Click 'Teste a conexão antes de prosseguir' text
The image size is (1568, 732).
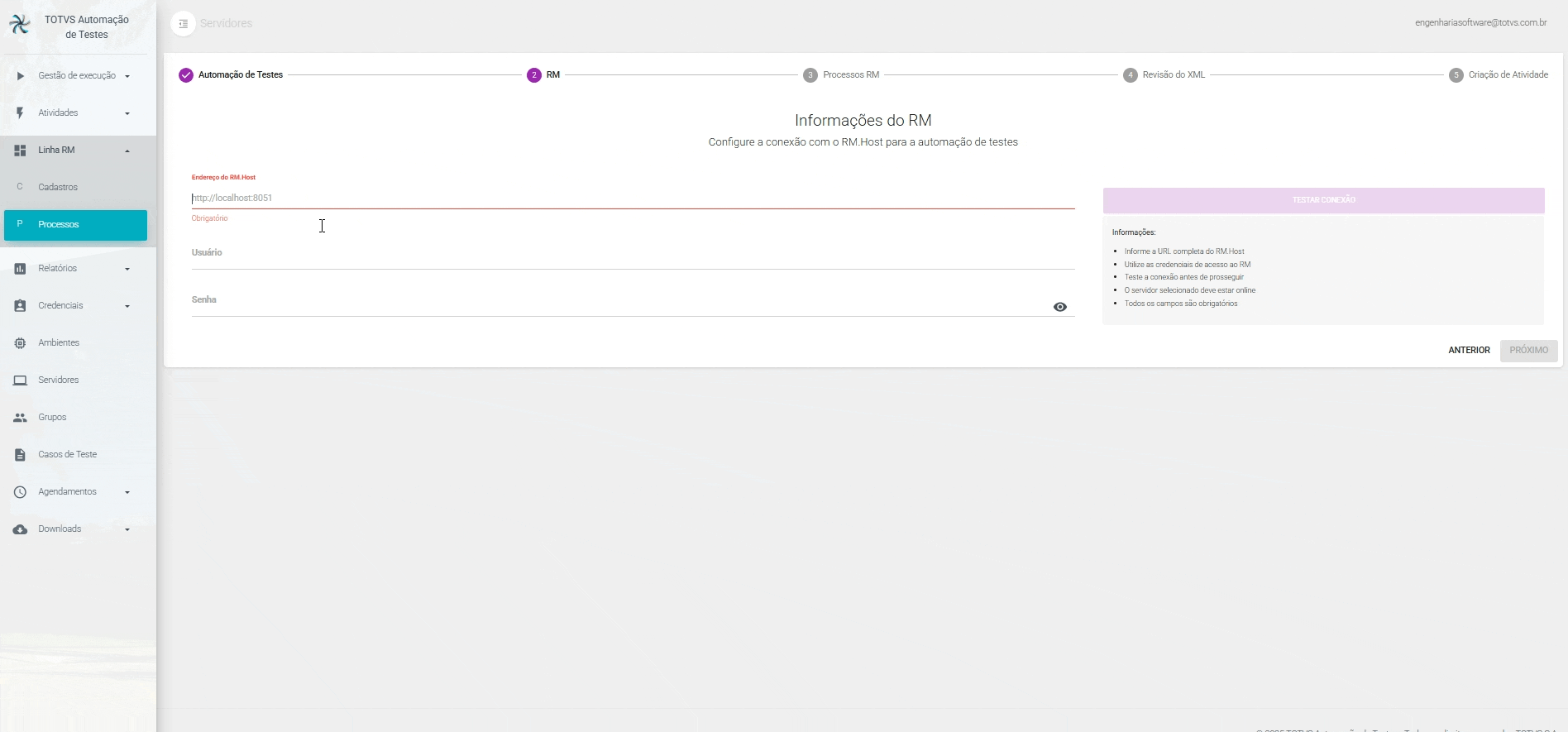(1183, 277)
